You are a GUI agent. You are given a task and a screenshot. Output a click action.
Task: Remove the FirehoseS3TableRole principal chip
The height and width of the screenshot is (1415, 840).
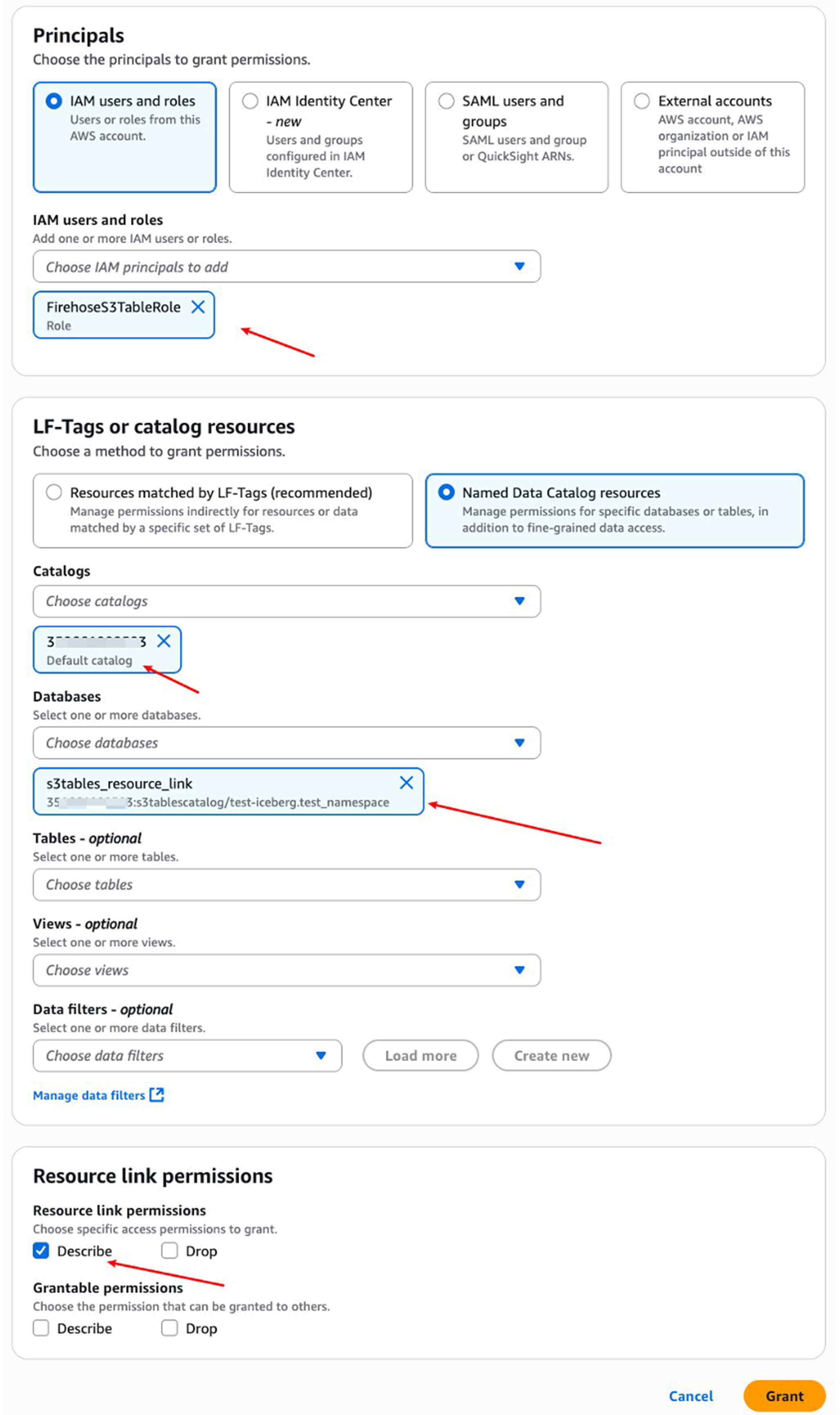coord(198,307)
